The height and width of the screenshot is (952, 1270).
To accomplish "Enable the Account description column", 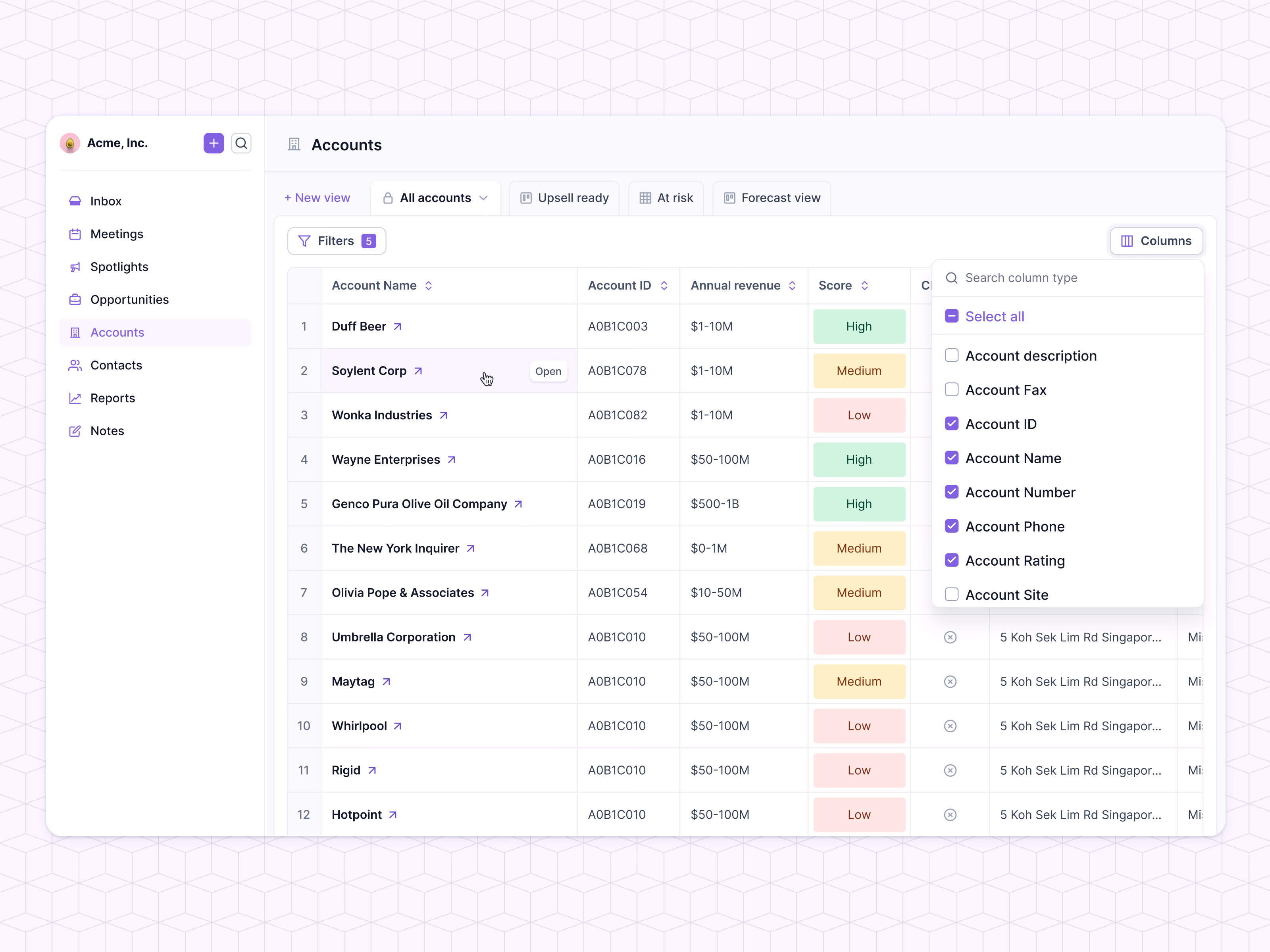I will 951,355.
